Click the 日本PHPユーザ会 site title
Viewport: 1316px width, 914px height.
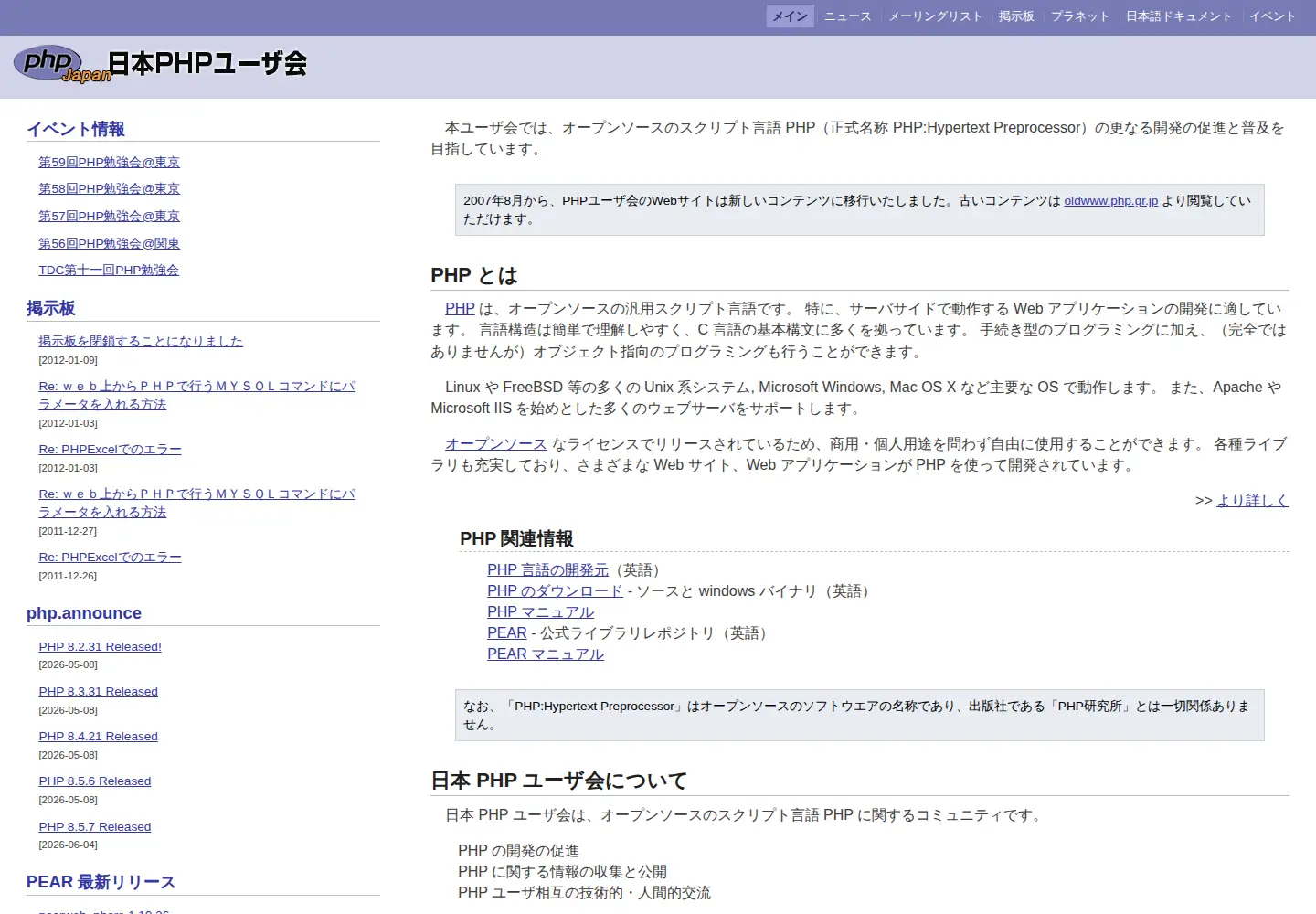207,63
